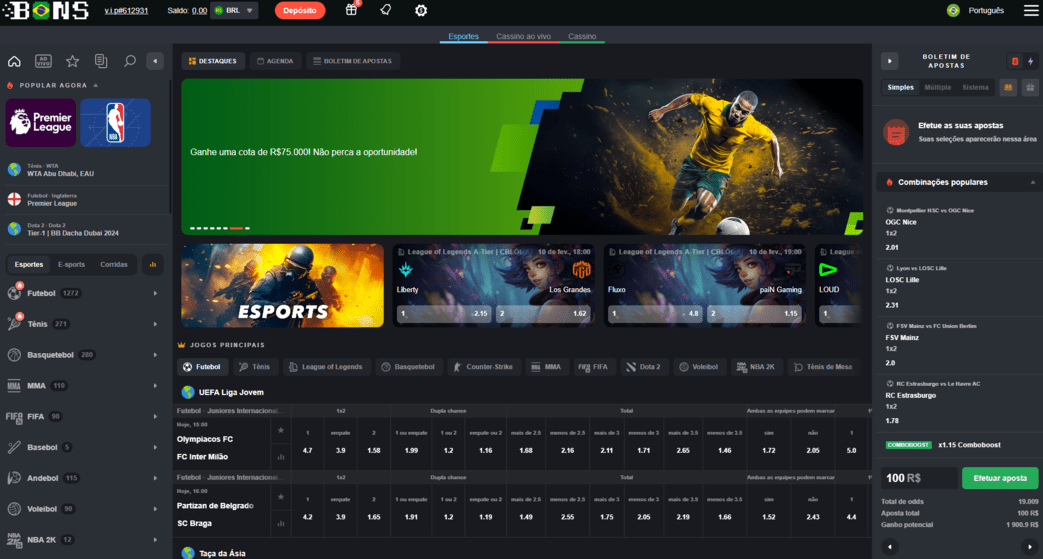Open the ESPORTS promo card
Screen dimensions: 1043x559
[x=283, y=285]
